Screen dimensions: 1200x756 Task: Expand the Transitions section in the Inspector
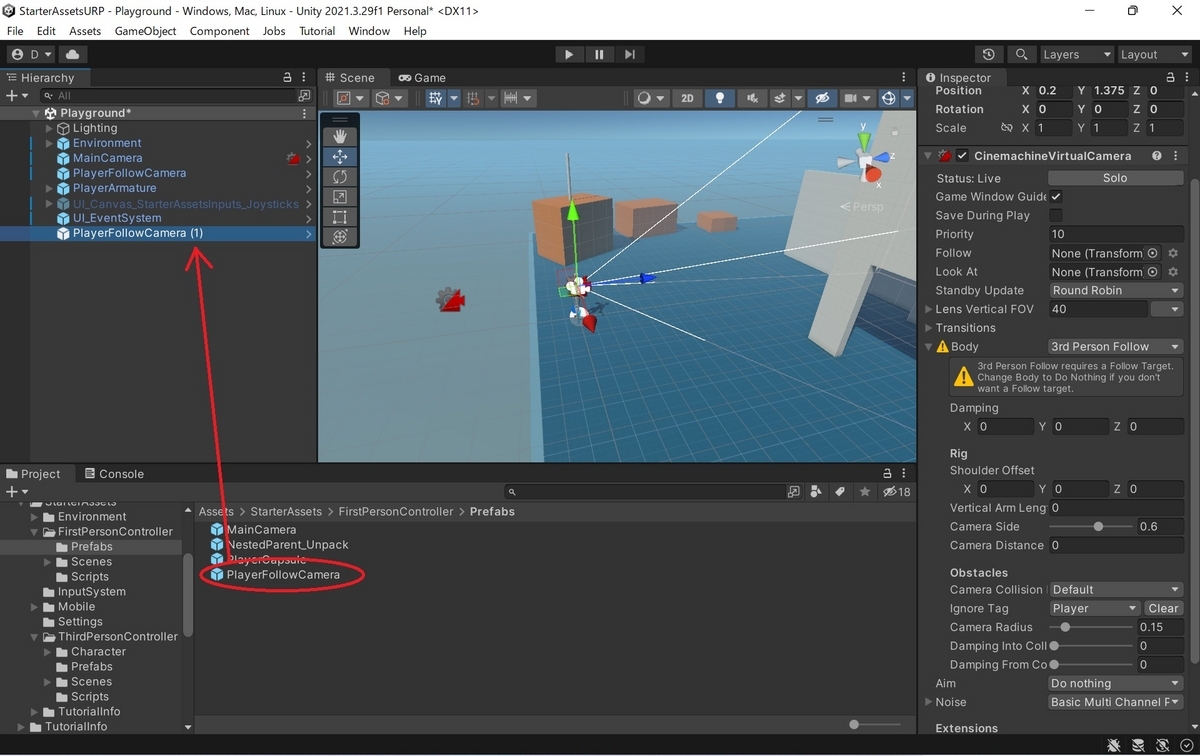pos(928,327)
